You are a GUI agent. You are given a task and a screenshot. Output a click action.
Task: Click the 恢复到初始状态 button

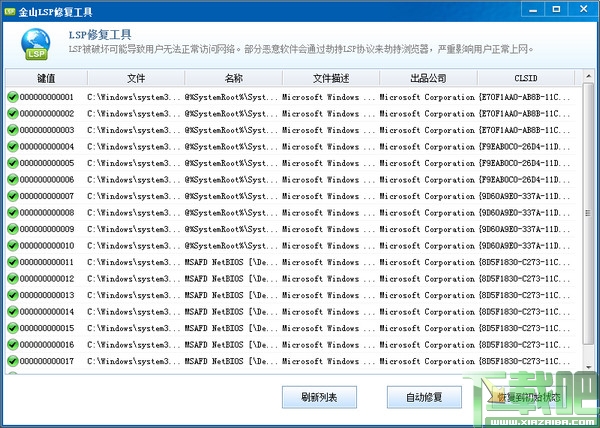pos(529,397)
